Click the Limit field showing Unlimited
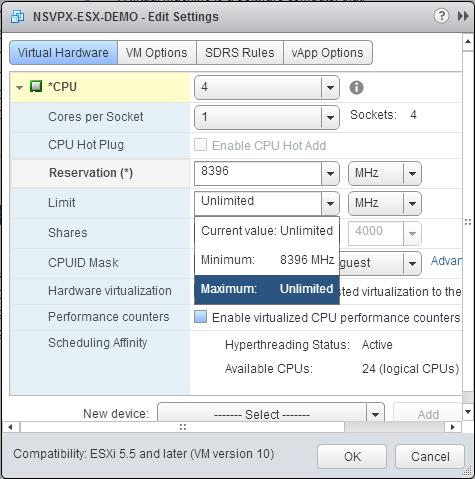The height and width of the screenshot is (479, 475). 258,203
